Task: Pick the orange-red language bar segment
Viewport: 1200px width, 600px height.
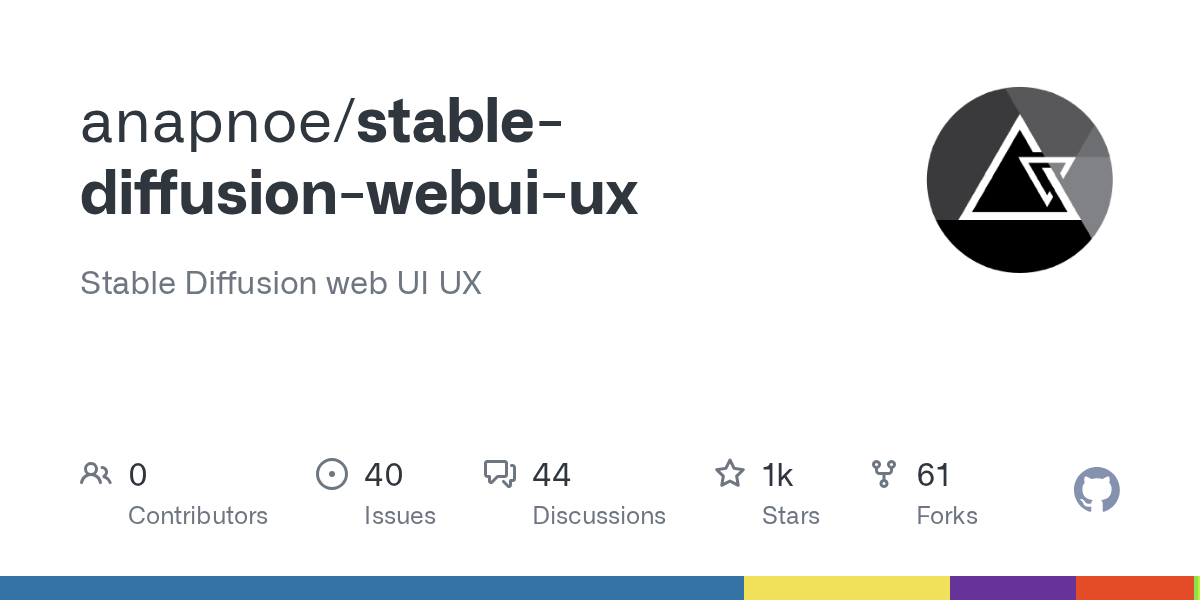Action: (x=1134, y=588)
